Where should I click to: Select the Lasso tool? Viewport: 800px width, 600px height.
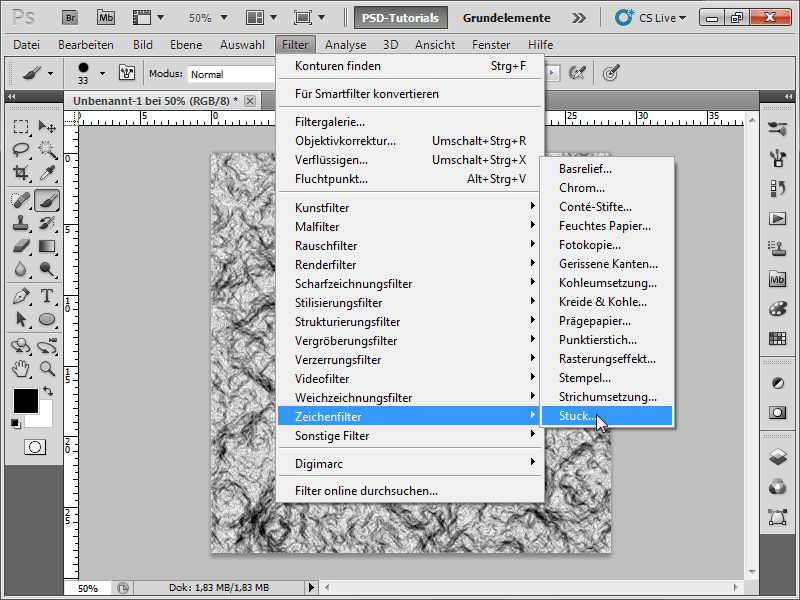[21, 149]
